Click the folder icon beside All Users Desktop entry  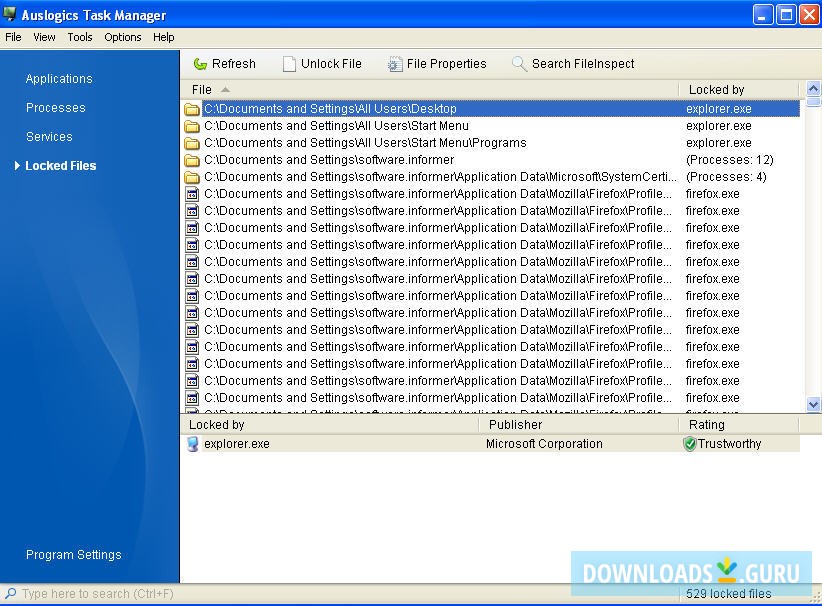point(192,108)
